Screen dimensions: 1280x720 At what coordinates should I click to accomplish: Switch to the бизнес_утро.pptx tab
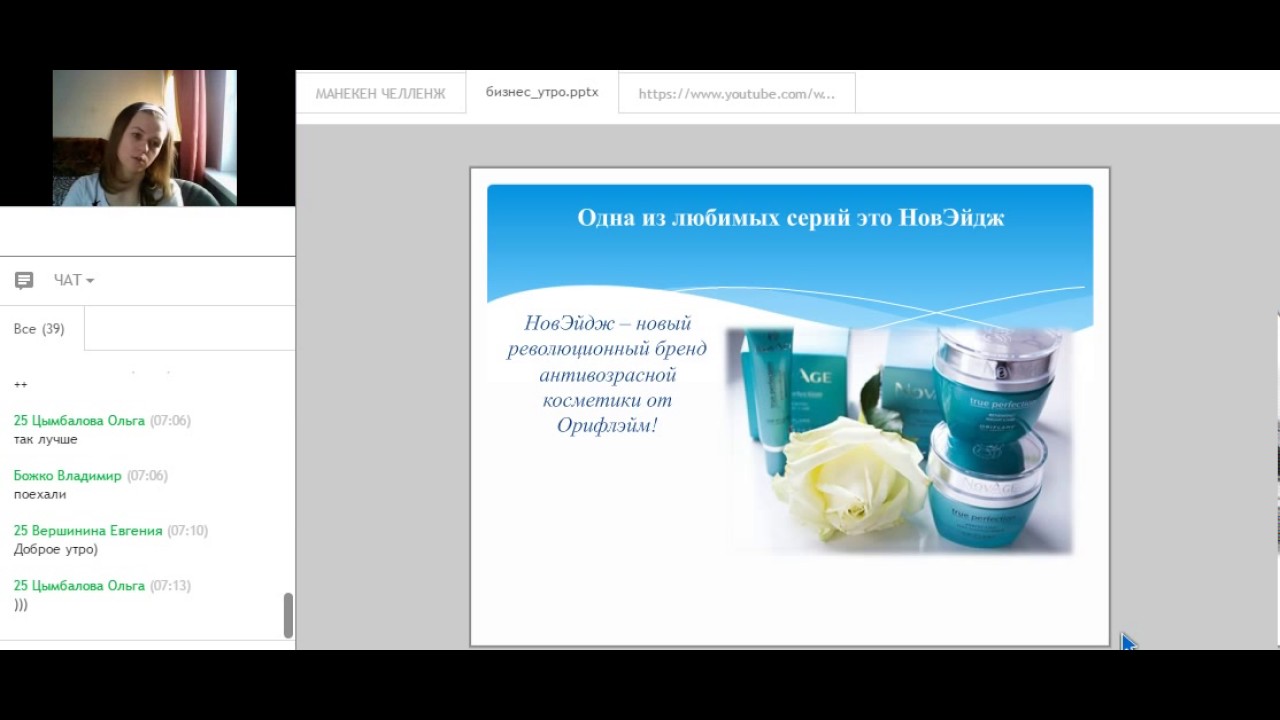tap(542, 92)
